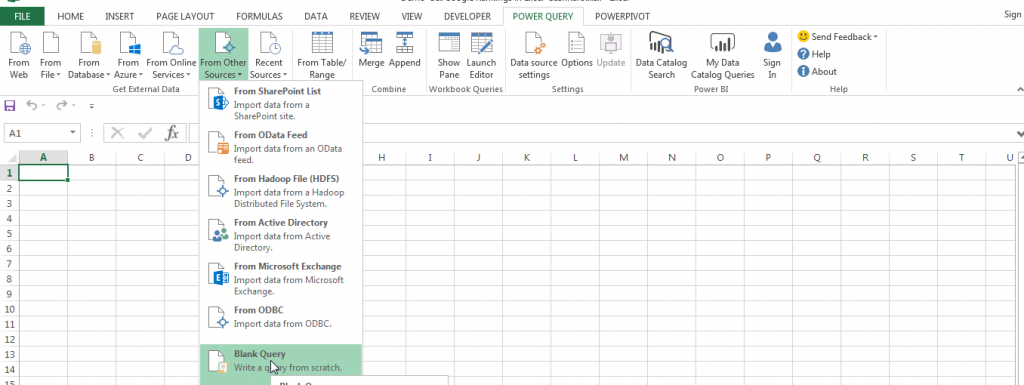Screen dimensions: 1024x385
Task: Switch to the POWERPIVOT tab
Action: click(622, 16)
